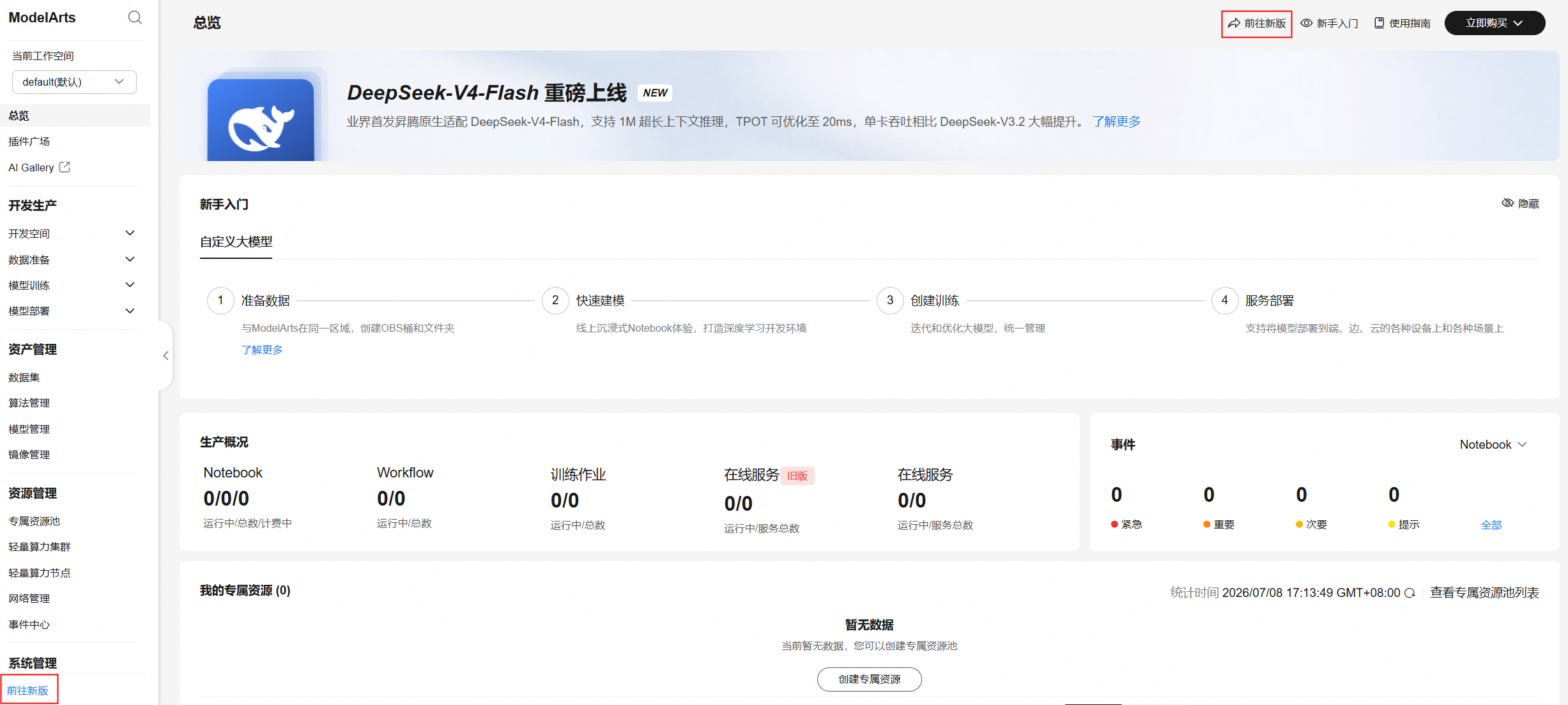Open 专属资源池 under 资源管理
The image size is (1568, 705).
click(x=34, y=521)
